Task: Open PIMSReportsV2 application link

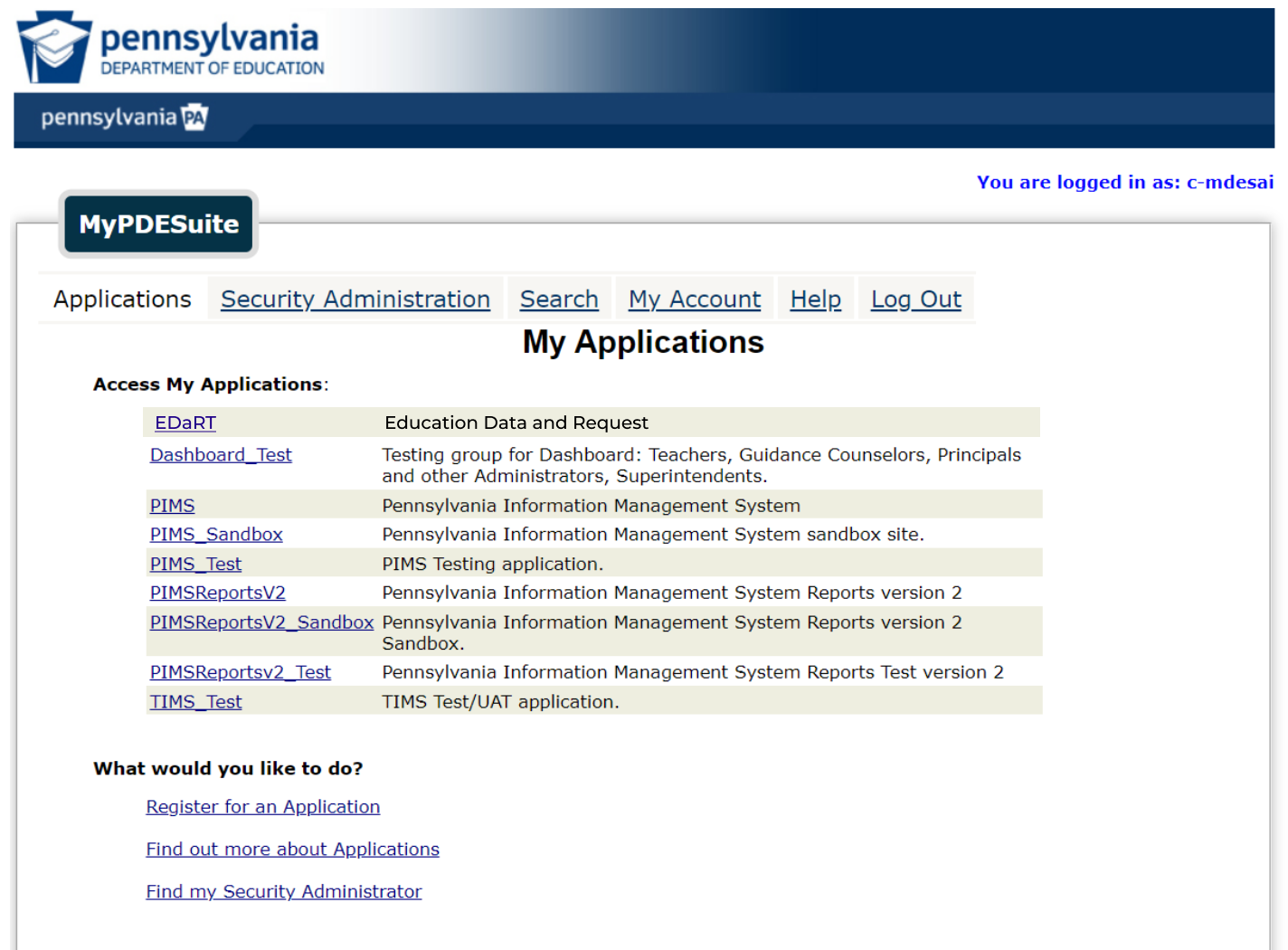Action: [217, 594]
